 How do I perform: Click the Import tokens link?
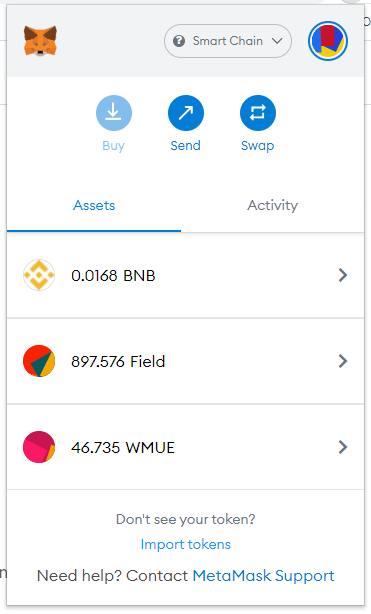click(186, 544)
